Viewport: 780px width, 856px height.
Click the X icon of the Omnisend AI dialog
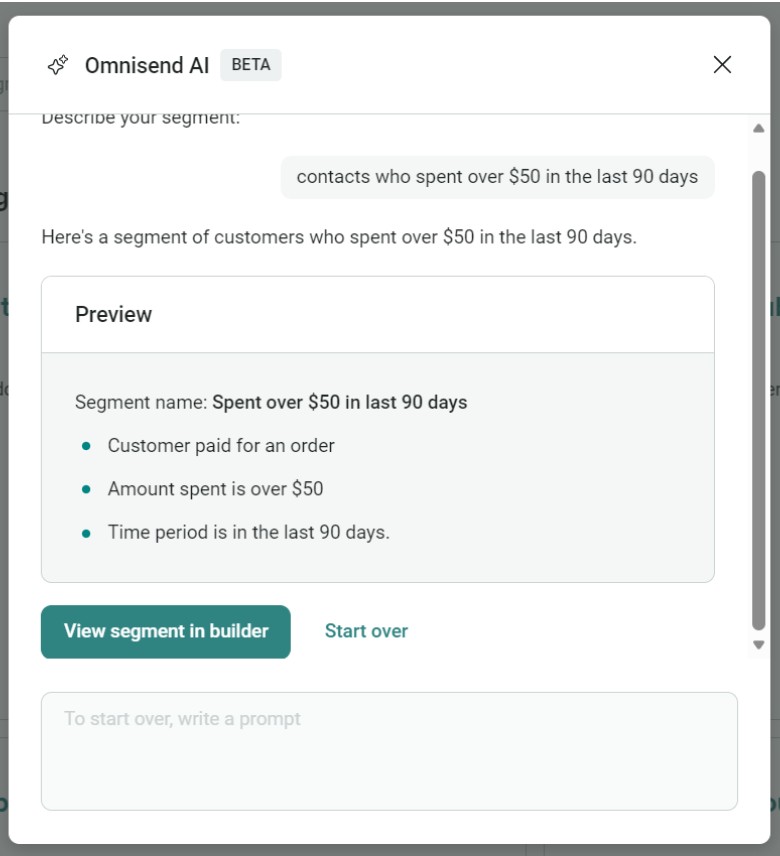[722, 64]
